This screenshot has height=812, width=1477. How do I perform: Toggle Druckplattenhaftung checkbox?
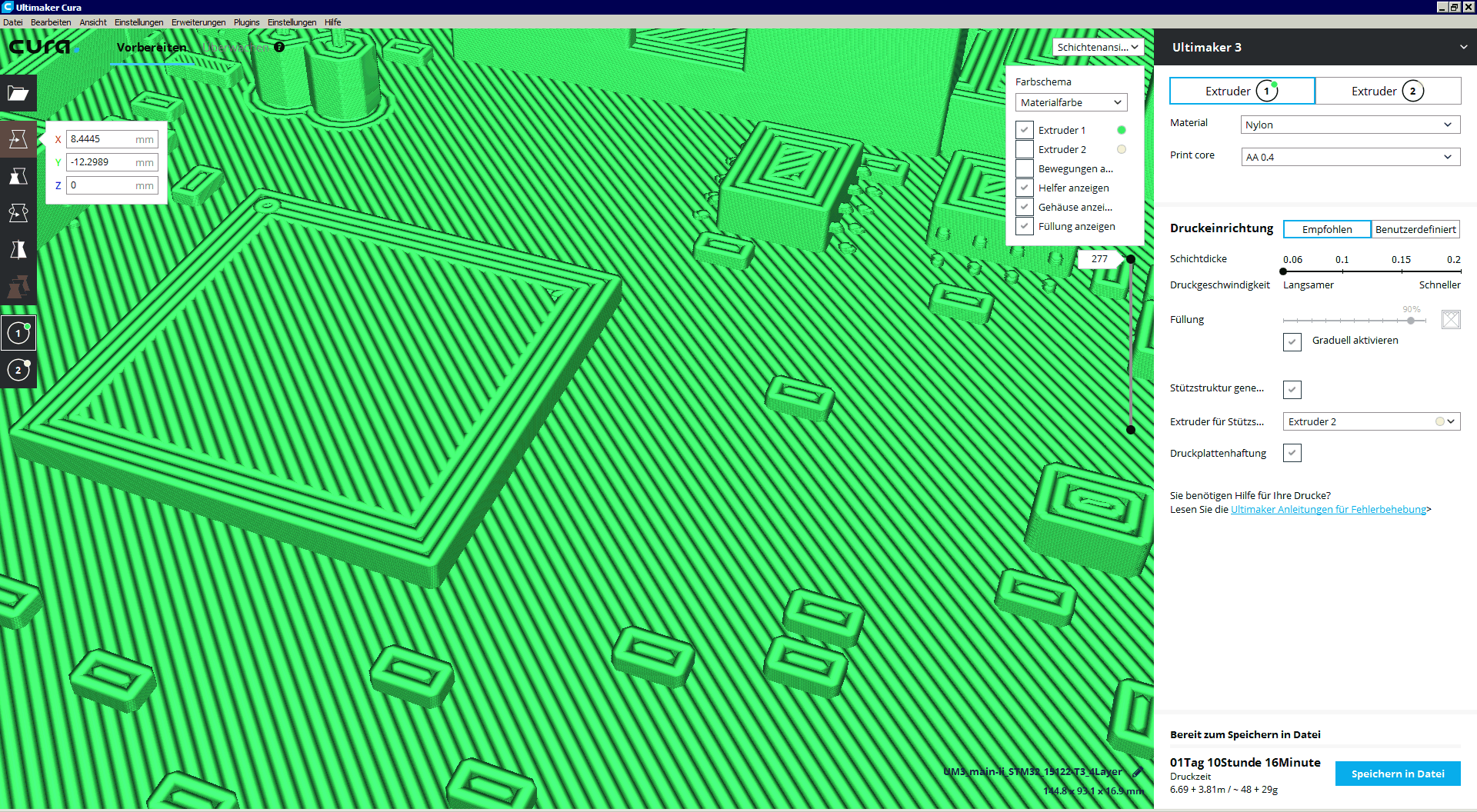[x=1292, y=453]
